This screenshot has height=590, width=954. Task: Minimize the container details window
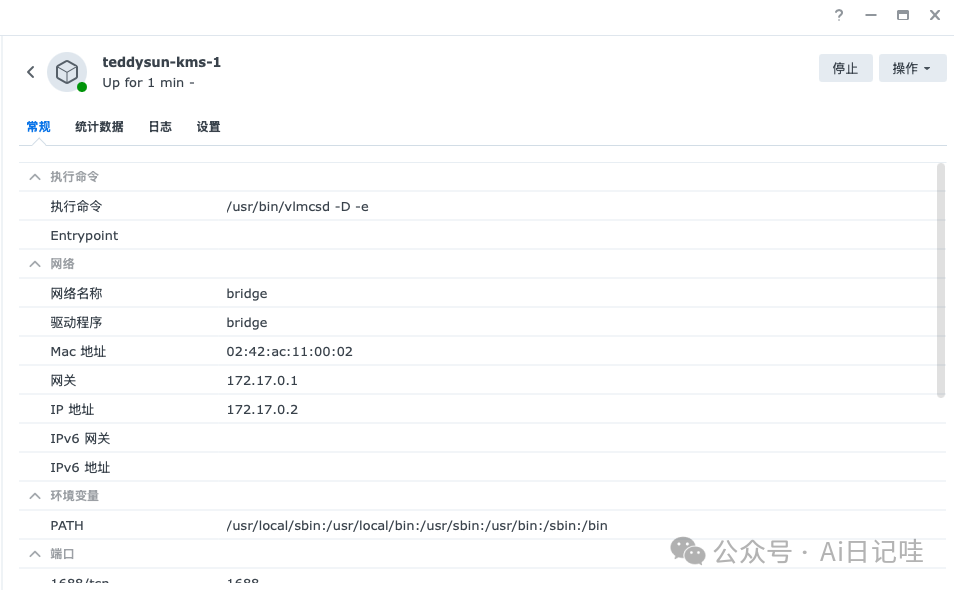coord(871,15)
